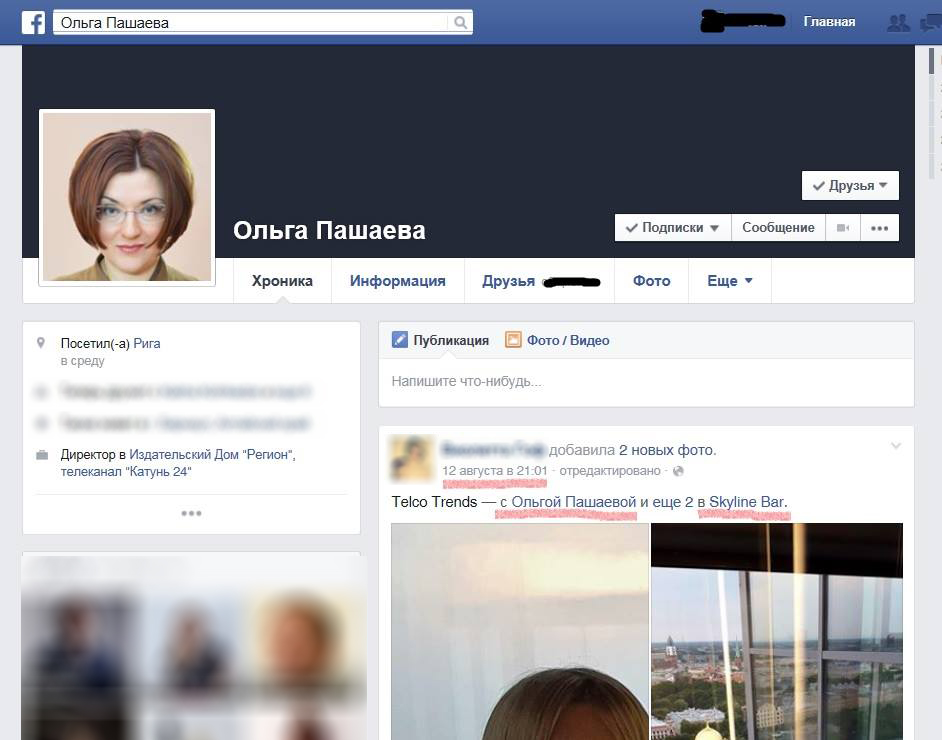Open the post options chevron menu
The height and width of the screenshot is (740, 942).
(895, 446)
